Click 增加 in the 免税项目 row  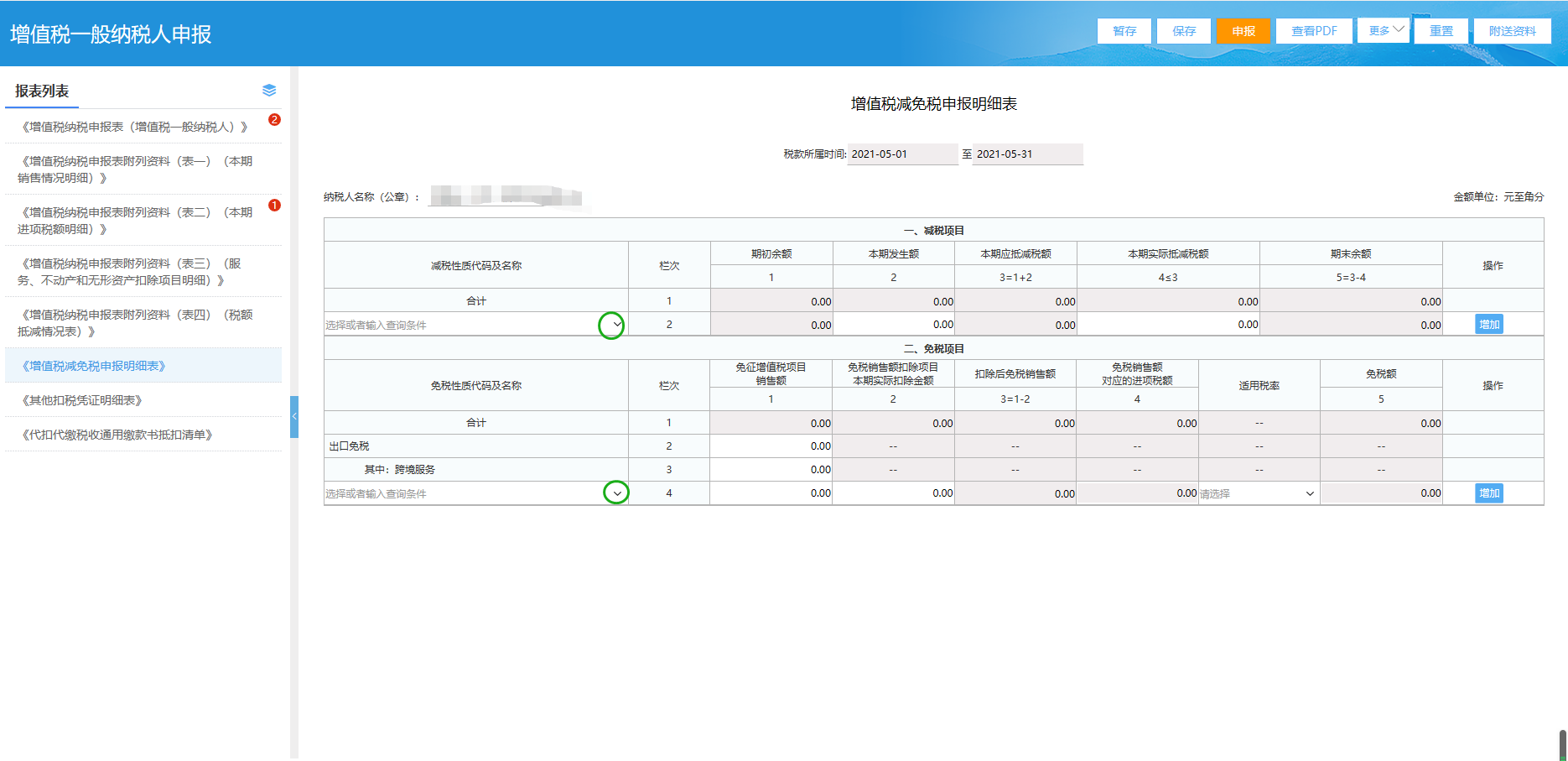pyautogui.click(x=1489, y=493)
